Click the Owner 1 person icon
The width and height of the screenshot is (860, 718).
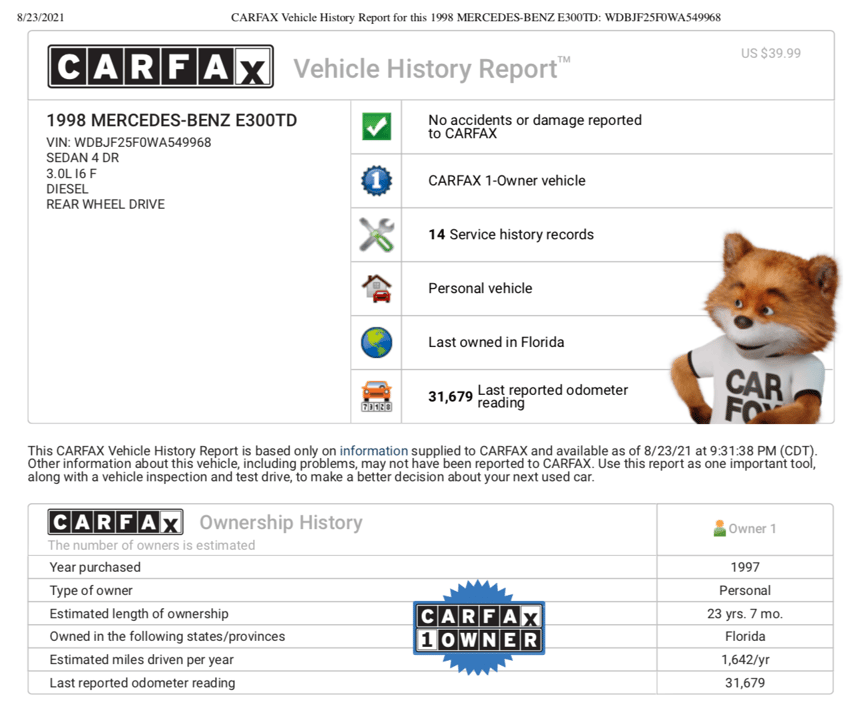pyautogui.click(x=719, y=528)
